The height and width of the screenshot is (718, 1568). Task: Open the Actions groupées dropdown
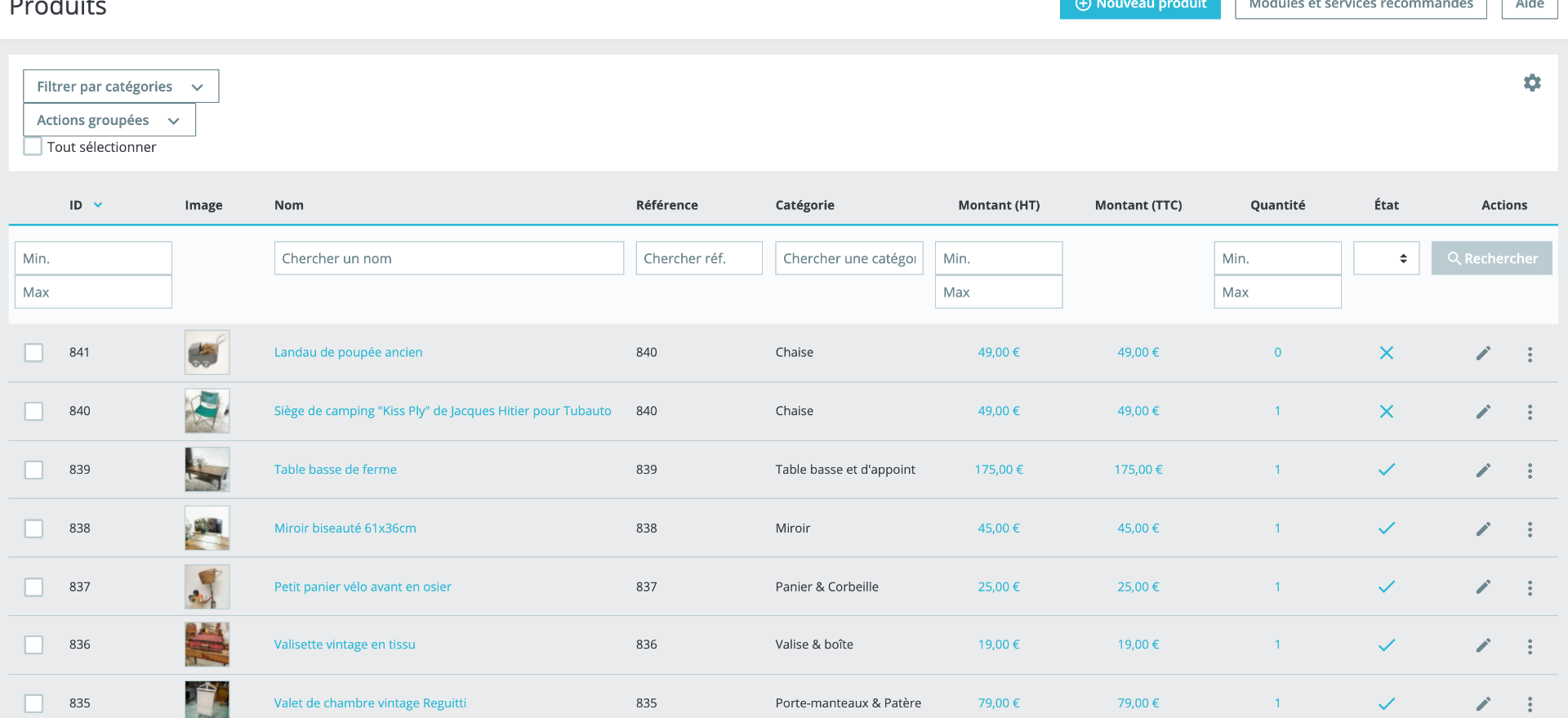tap(109, 120)
